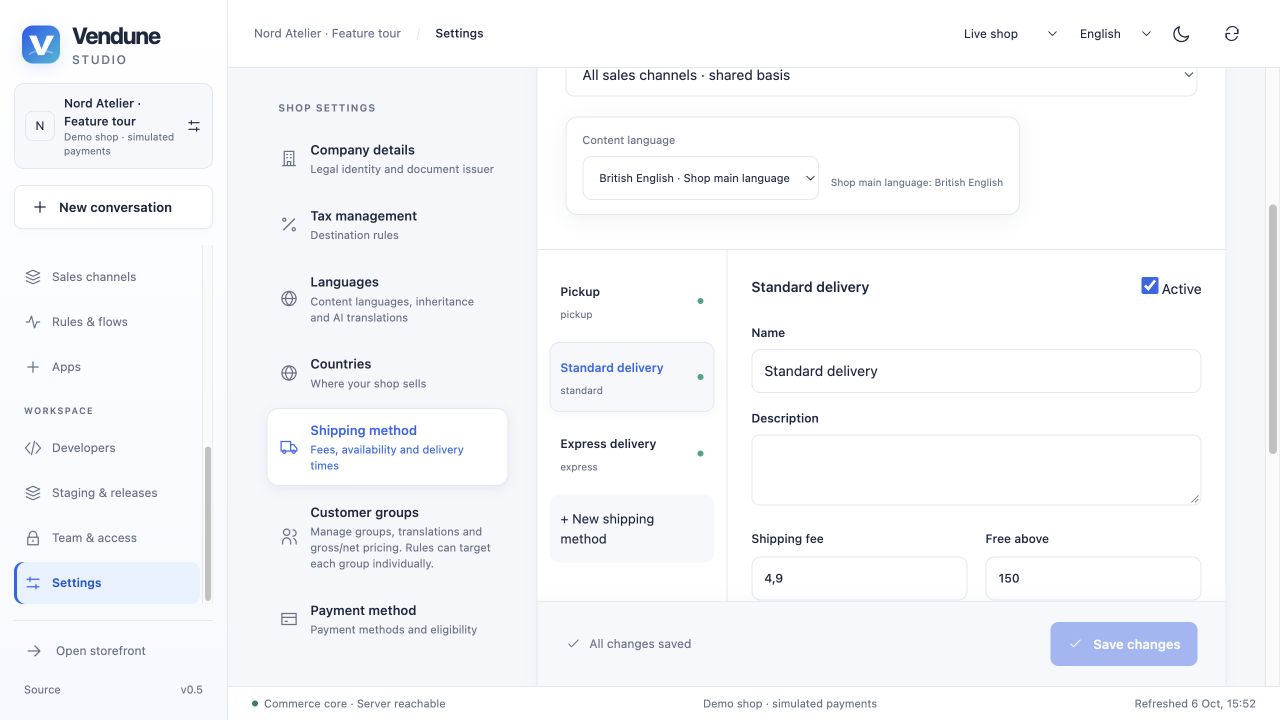Open Settings in the left sidebar
The image size is (1280, 720).
(x=107, y=583)
